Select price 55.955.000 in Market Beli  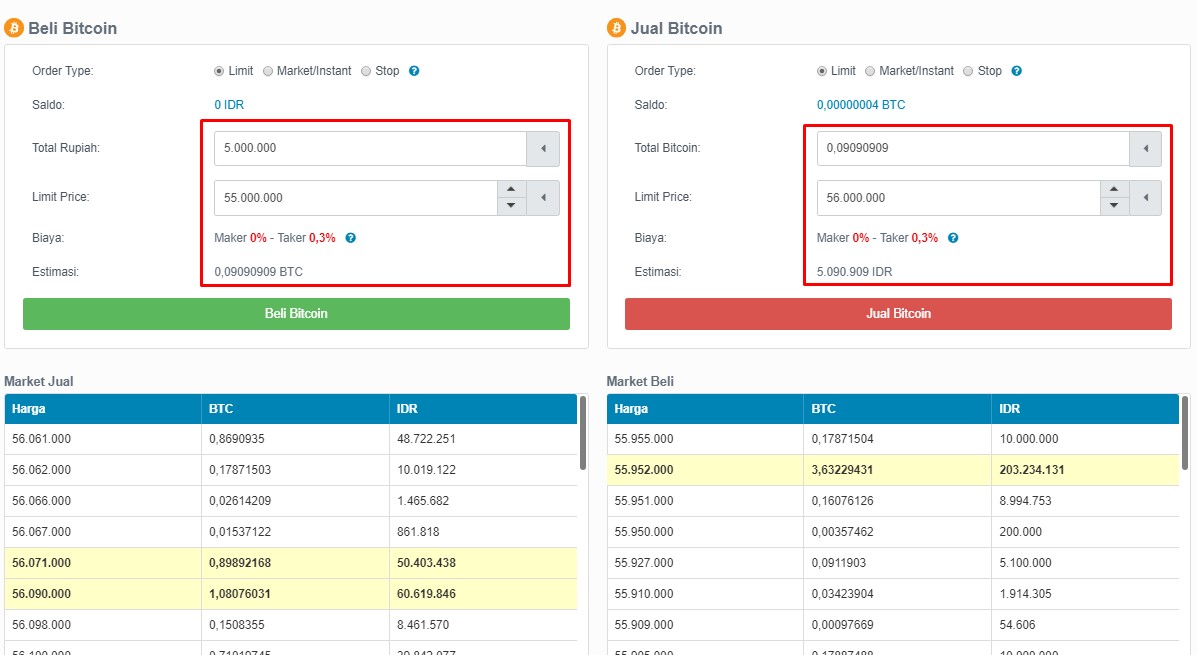coord(644,439)
